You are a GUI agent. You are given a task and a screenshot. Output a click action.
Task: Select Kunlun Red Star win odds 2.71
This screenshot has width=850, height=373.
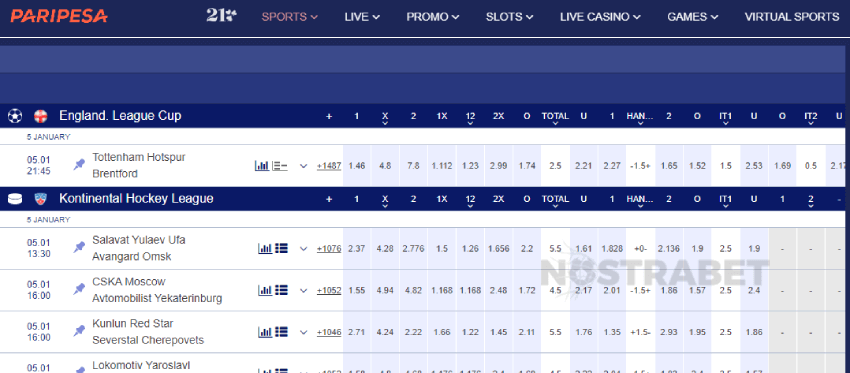click(x=357, y=332)
